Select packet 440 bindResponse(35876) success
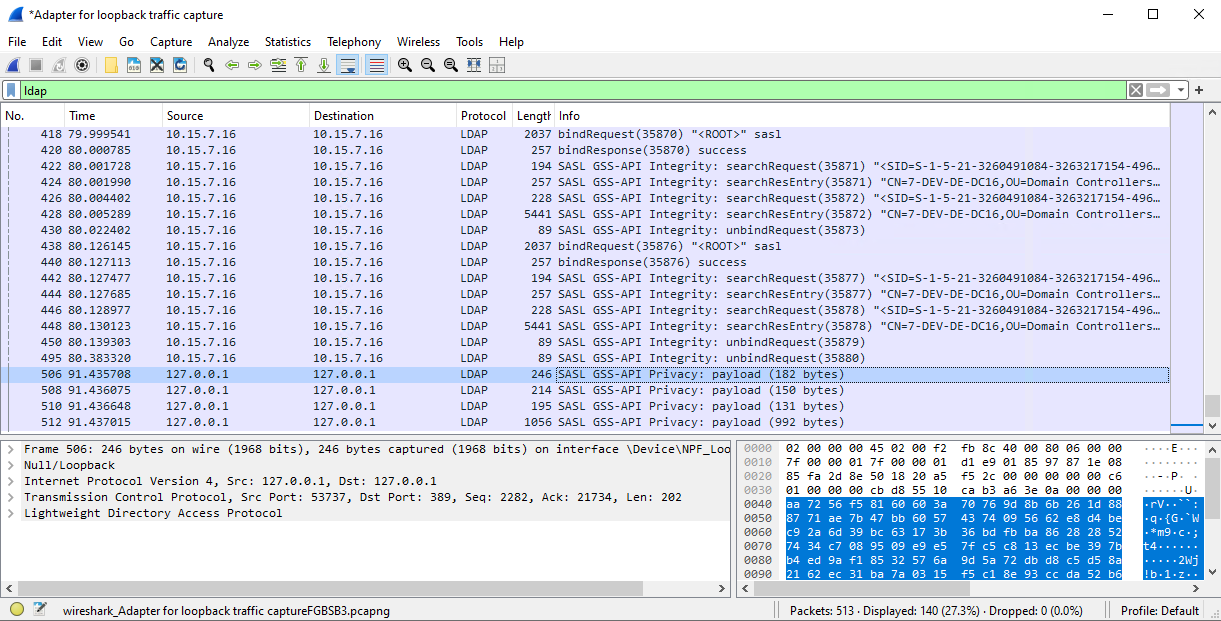Screen dimensions: 1221x621 [585, 262]
